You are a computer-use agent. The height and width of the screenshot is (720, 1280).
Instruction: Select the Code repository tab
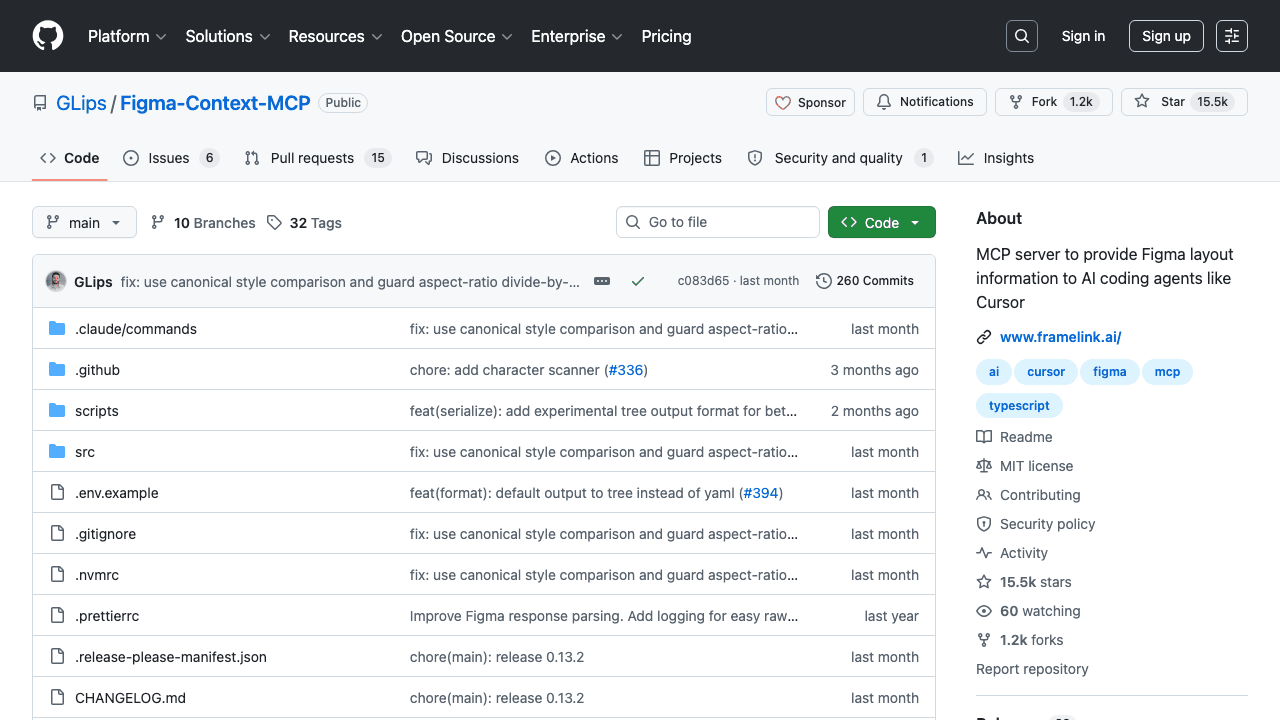pyautogui.click(x=70, y=158)
